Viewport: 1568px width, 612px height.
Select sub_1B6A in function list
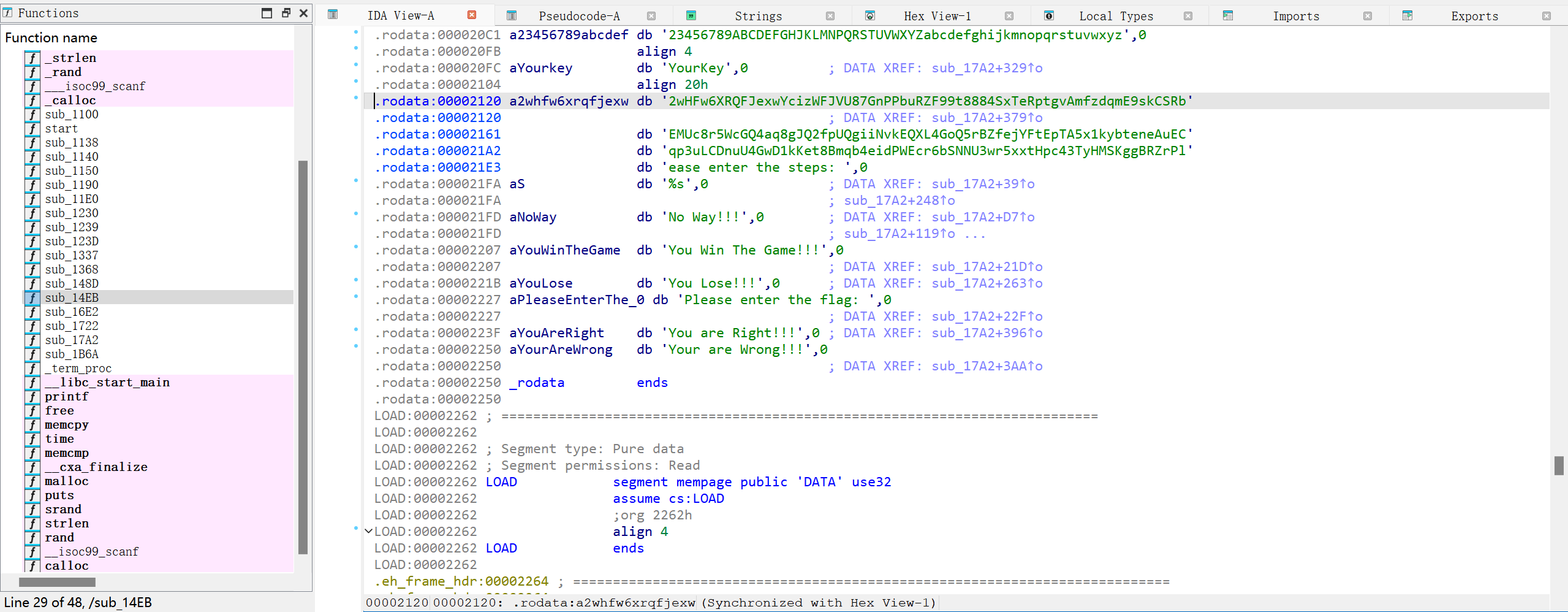71,354
